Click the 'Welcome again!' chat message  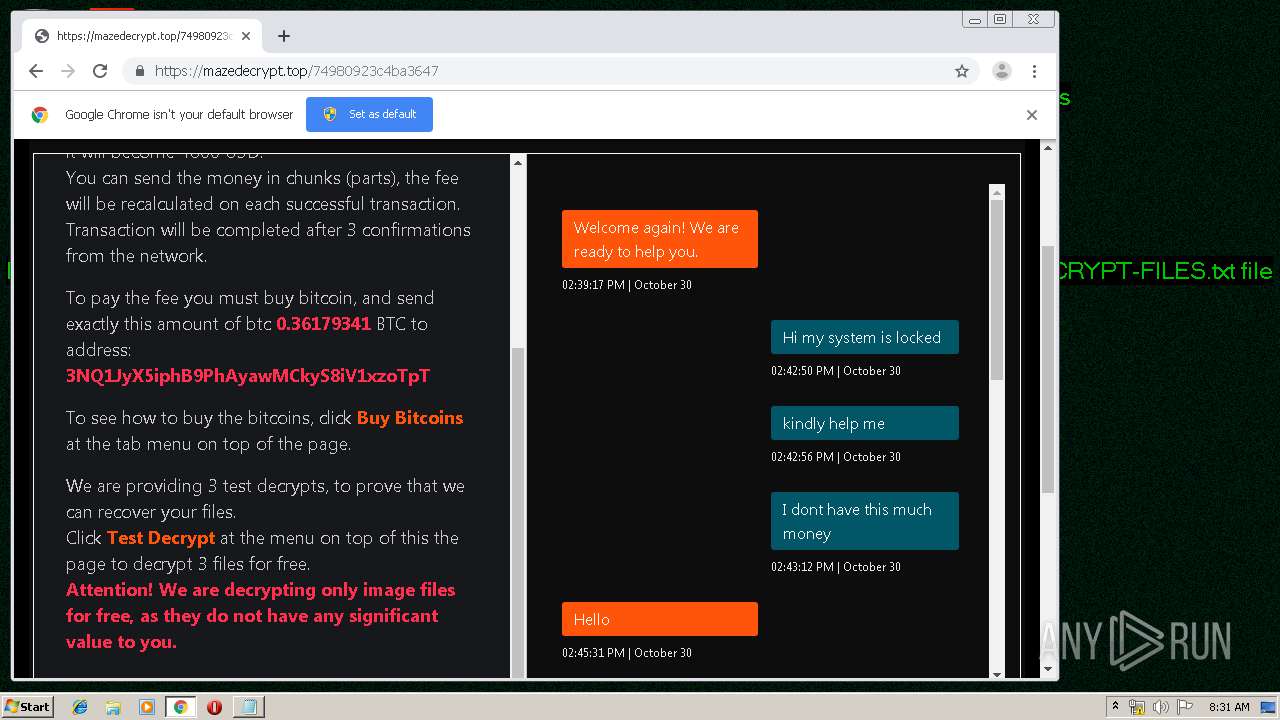(x=660, y=239)
